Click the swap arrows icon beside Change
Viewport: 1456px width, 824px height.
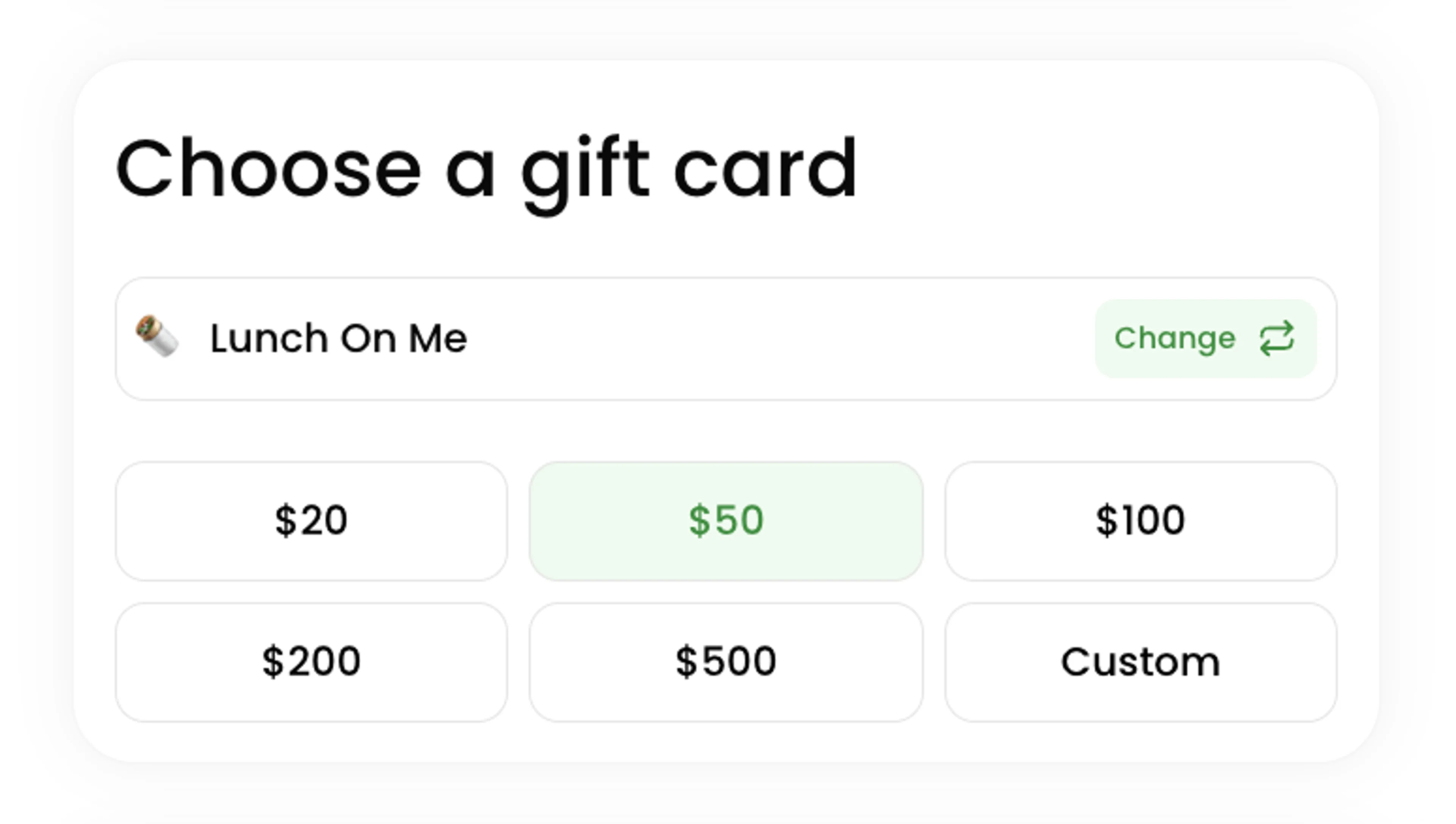point(1276,338)
